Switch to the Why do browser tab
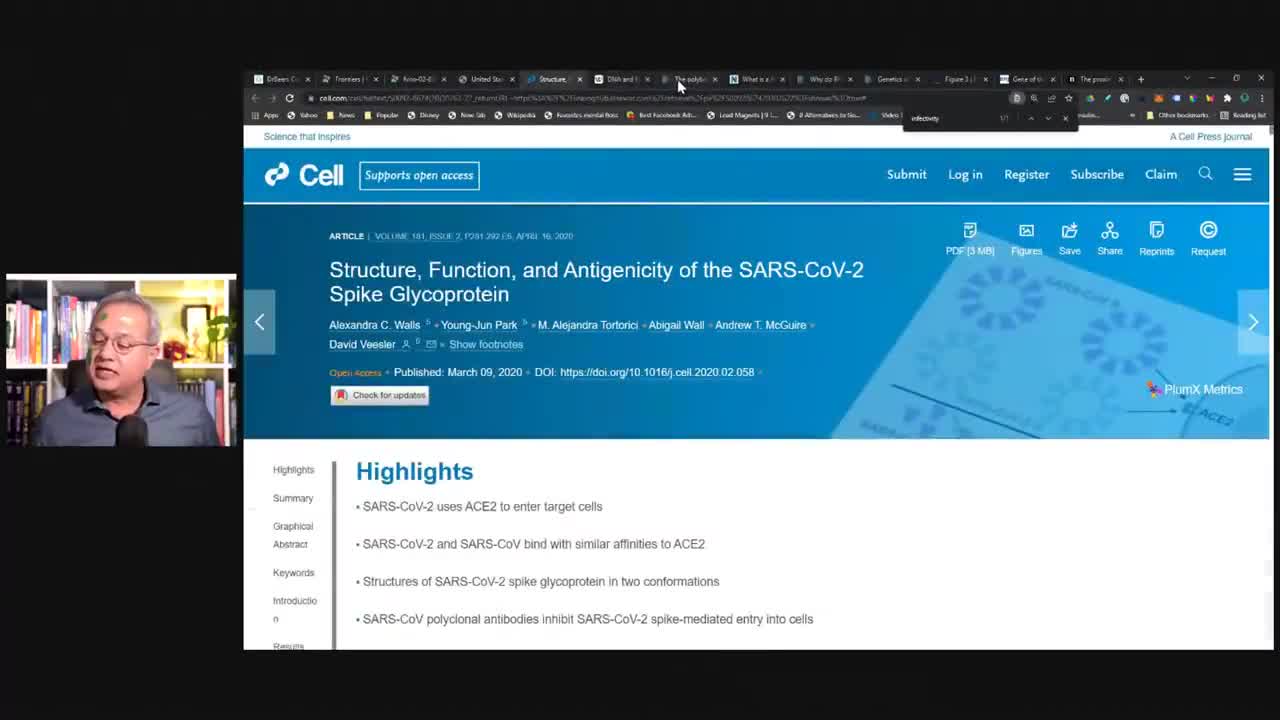The image size is (1280, 720). (x=823, y=79)
